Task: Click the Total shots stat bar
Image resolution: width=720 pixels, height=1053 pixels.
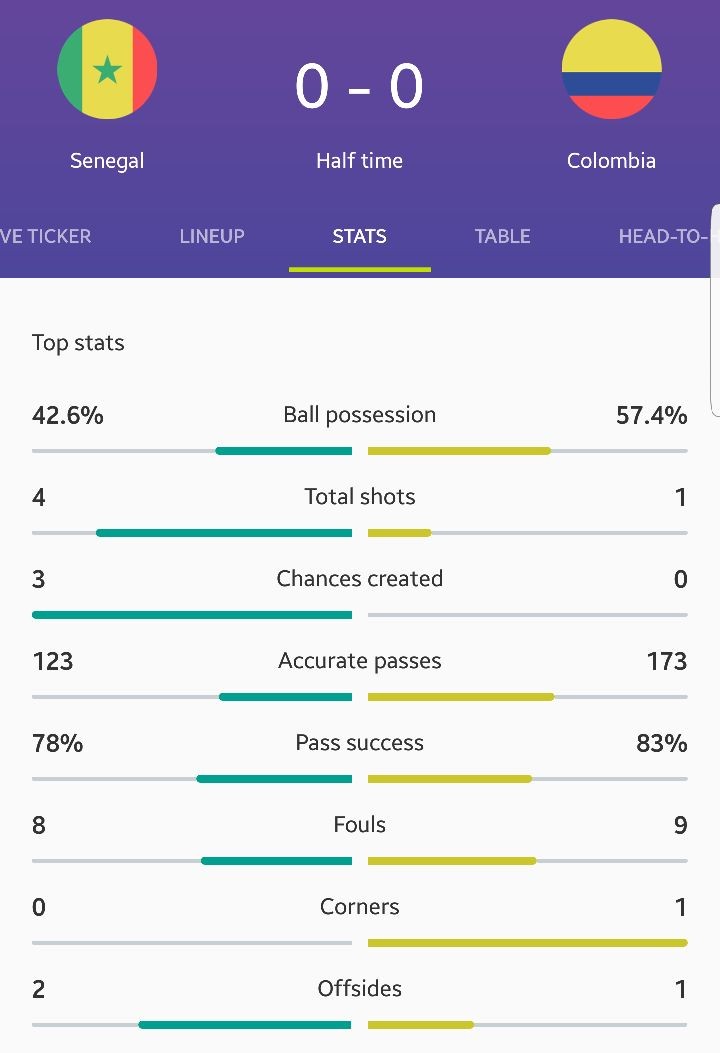Action: [359, 533]
